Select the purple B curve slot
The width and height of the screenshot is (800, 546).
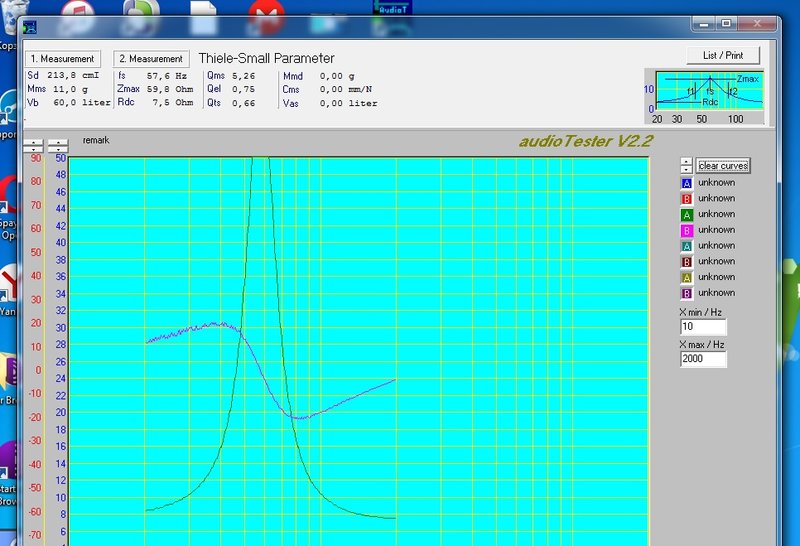(687, 293)
